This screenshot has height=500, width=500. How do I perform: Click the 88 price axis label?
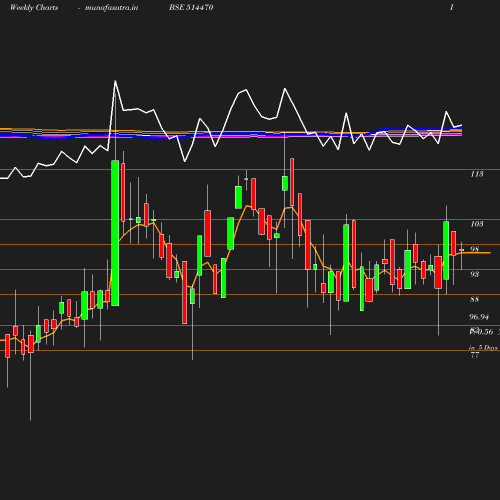click(x=475, y=299)
